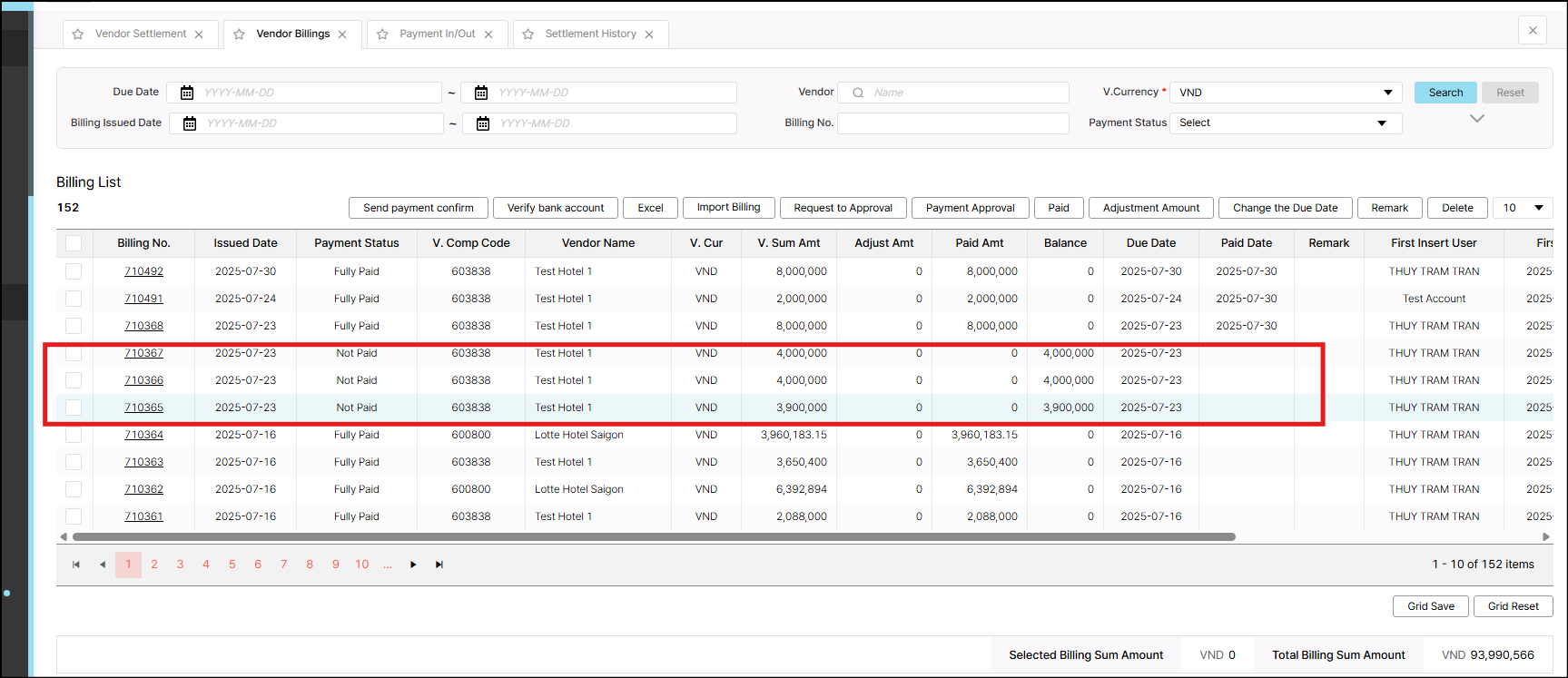
Task: Click the Search button
Action: tap(1445, 93)
